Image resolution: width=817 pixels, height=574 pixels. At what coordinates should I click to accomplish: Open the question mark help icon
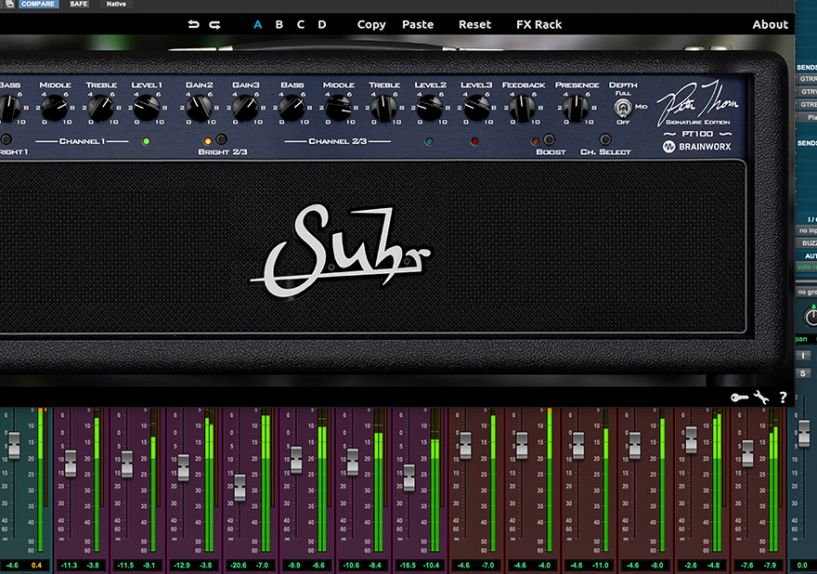(x=783, y=397)
